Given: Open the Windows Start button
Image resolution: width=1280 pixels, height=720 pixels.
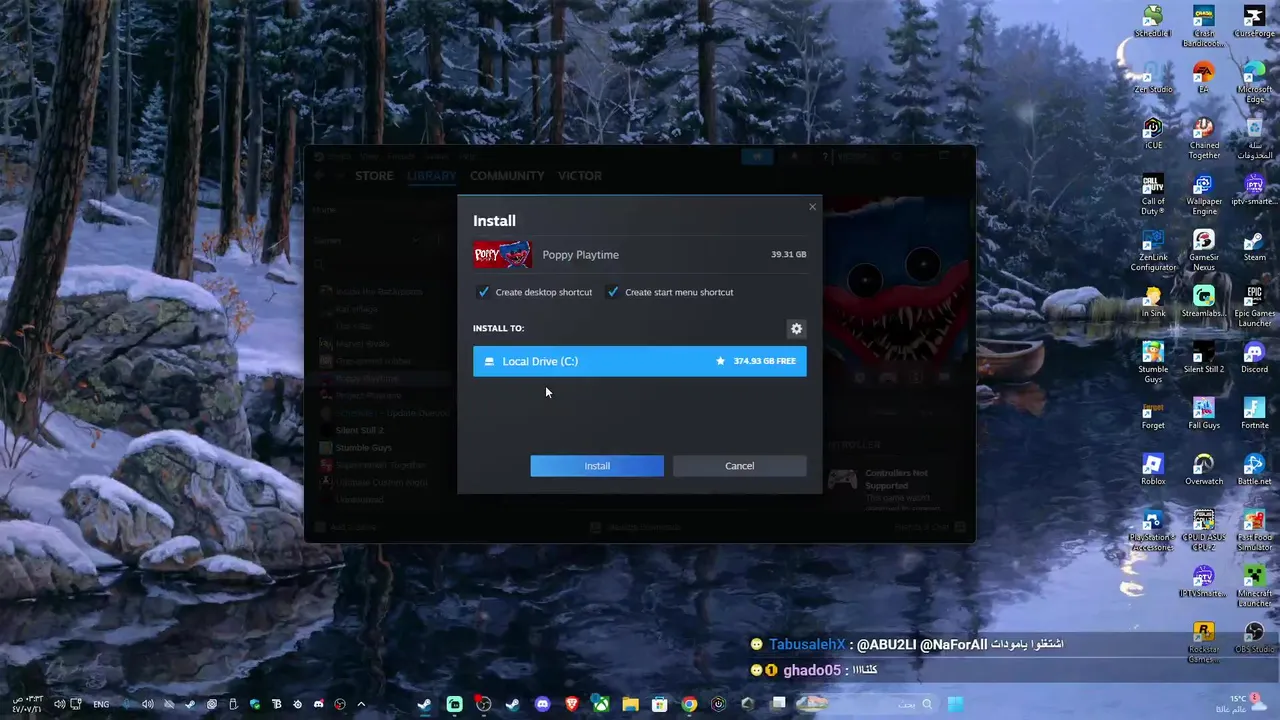Looking at the screenshot, I should click(x=955, y=704).
